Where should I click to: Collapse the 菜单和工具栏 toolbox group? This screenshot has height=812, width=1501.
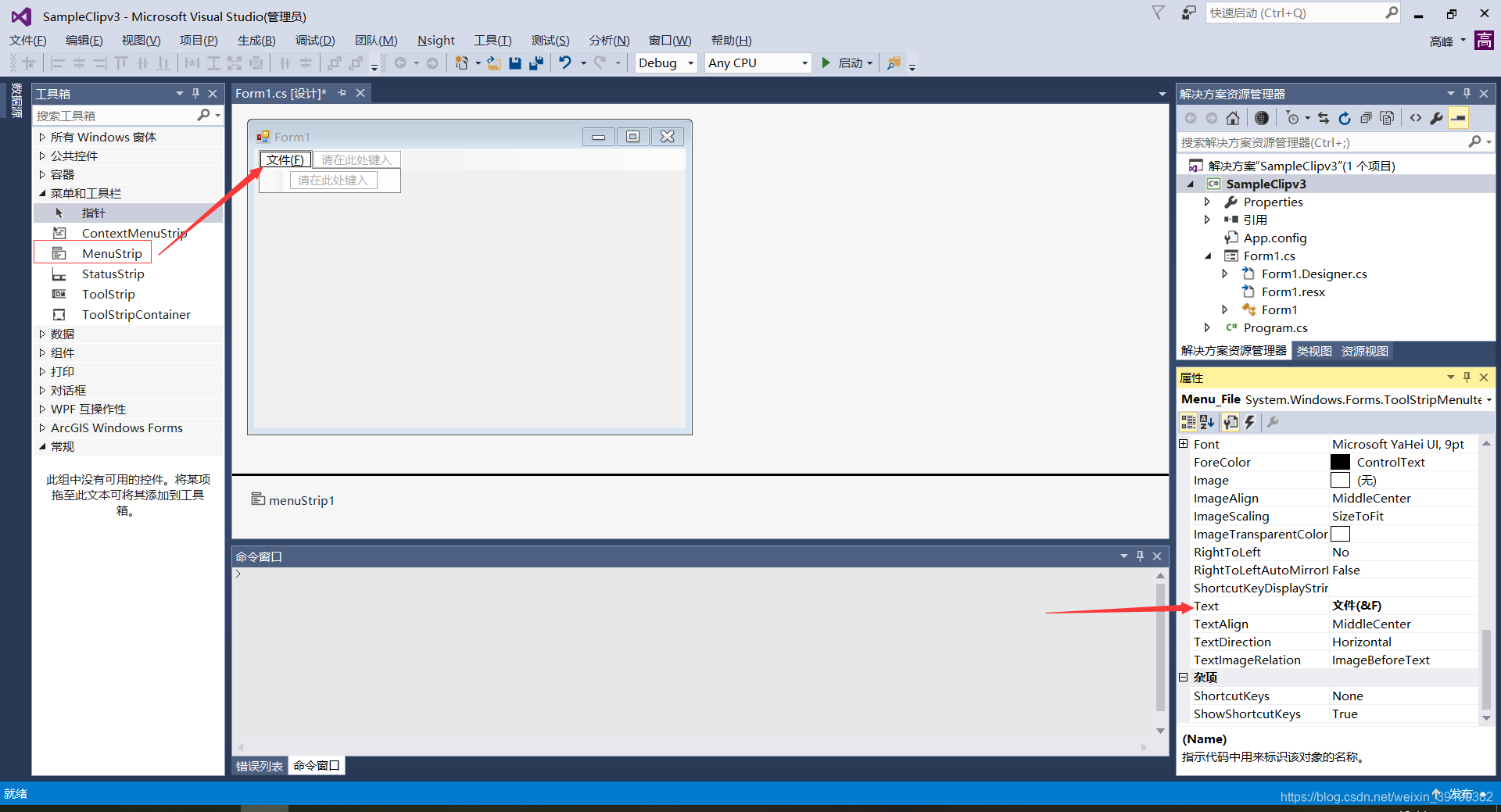coord(42,193)
